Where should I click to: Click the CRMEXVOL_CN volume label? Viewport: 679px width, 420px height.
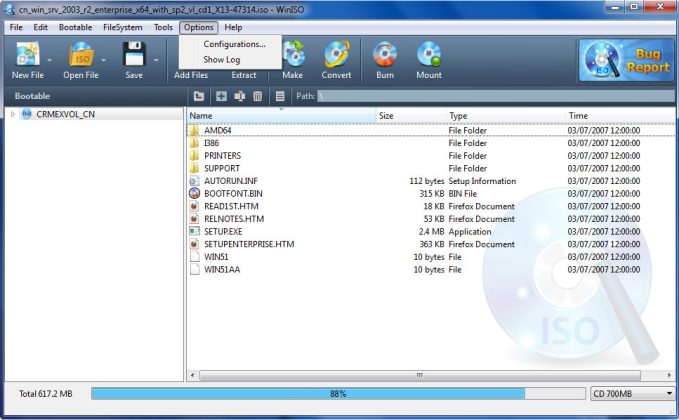coord(65,114)
